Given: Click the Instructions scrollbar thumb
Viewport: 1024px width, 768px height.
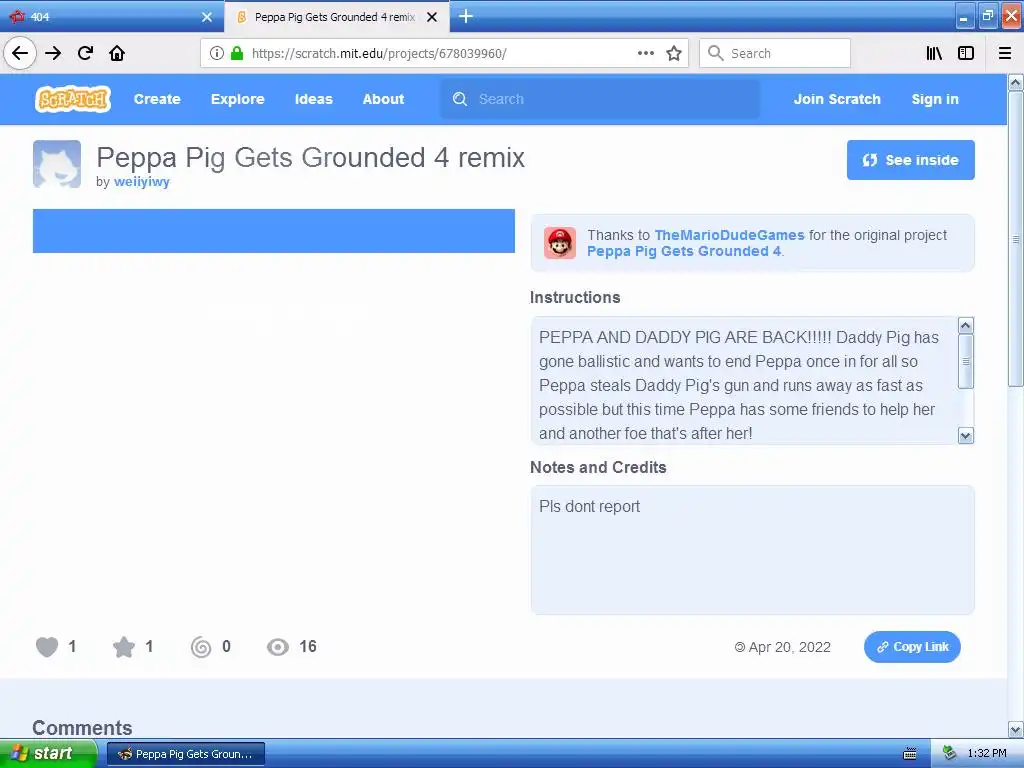Looking at the screenshot, I should tap(965, 362).
